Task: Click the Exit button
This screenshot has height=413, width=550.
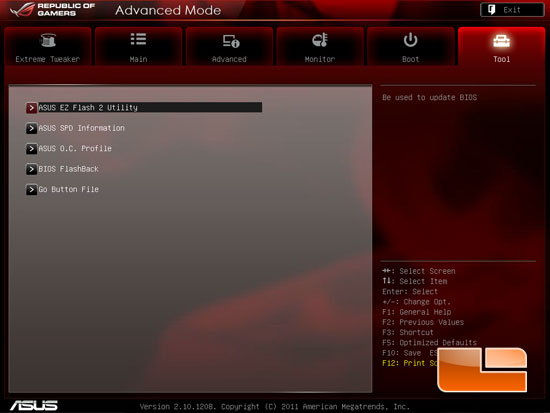Action: tap(512, 10)
